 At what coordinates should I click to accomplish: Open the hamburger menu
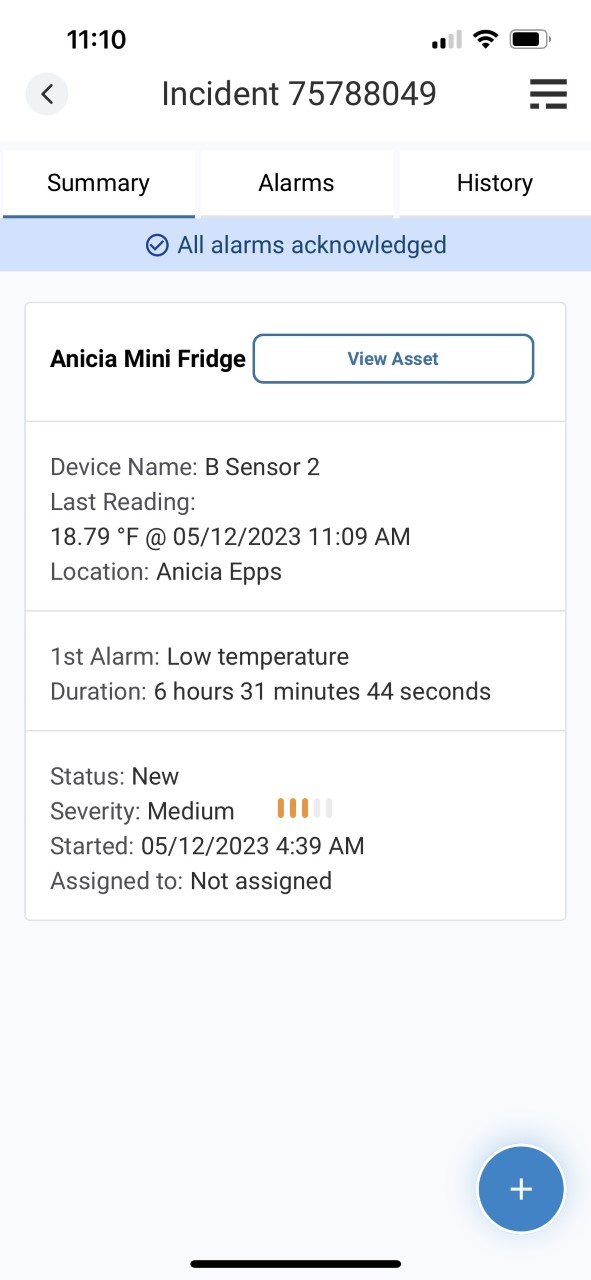pos(548,93)
